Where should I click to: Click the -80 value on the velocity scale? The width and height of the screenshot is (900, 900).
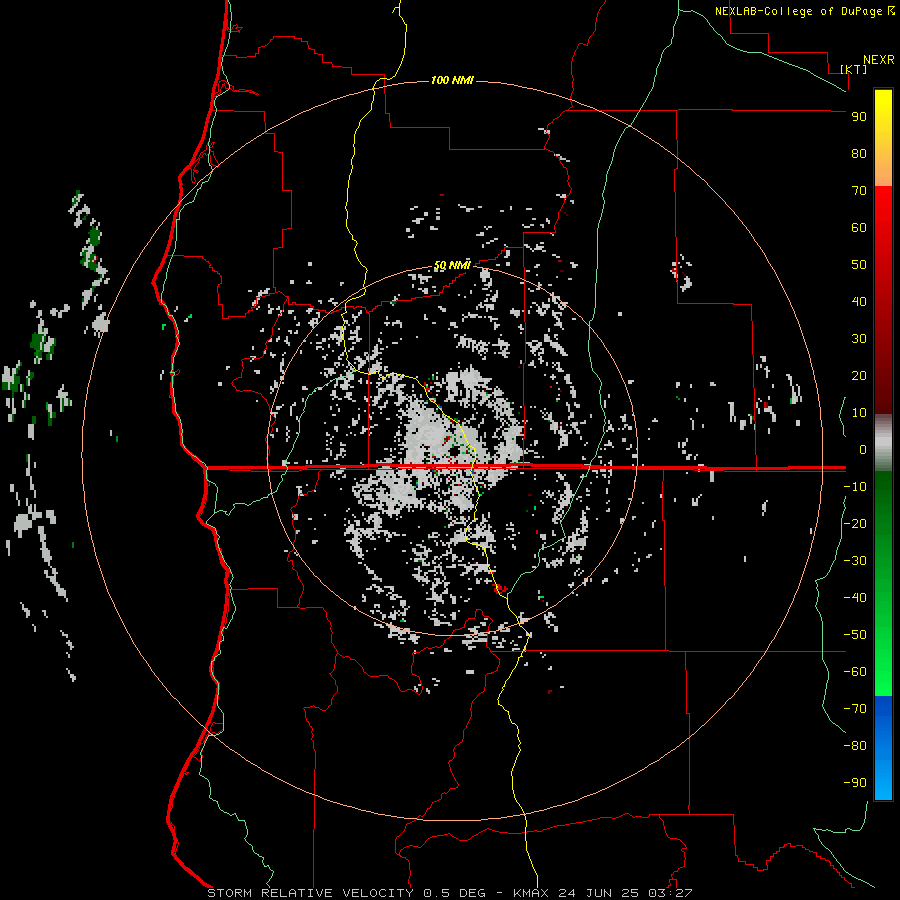(x=855, y=746)
